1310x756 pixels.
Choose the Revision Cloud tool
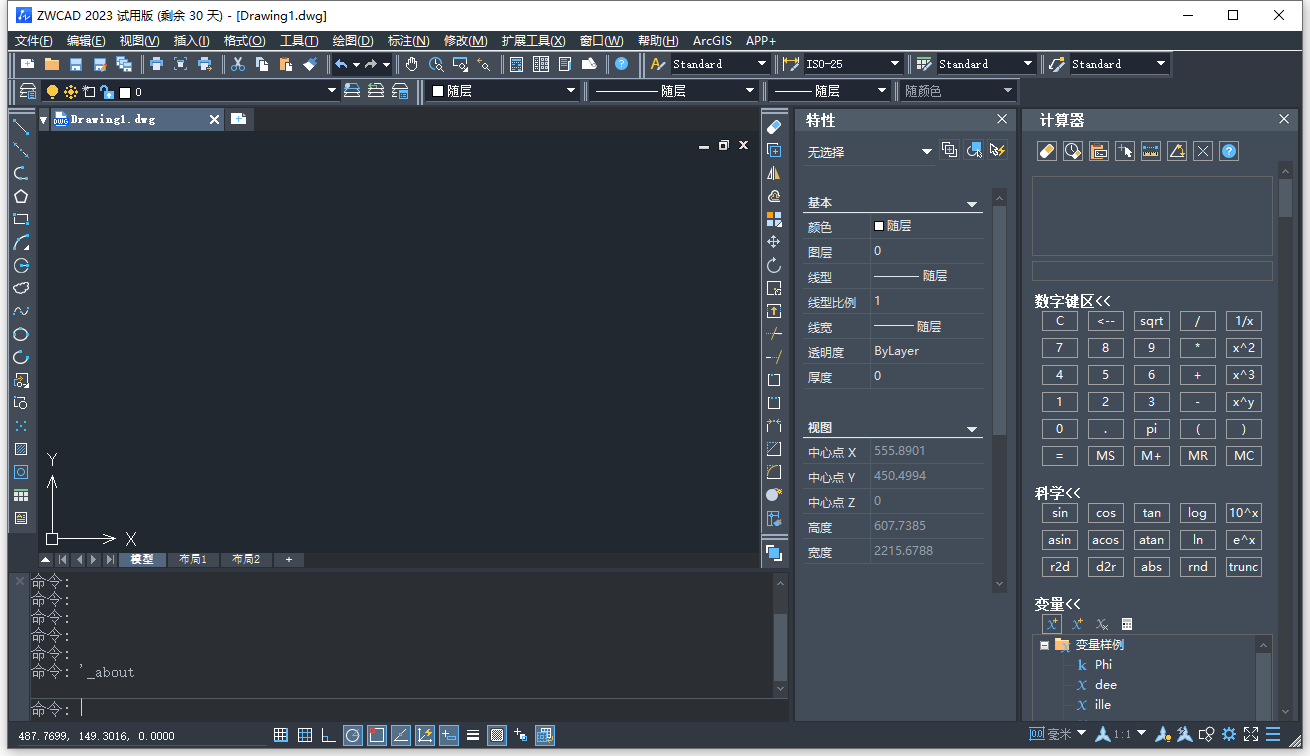[21, 288]
